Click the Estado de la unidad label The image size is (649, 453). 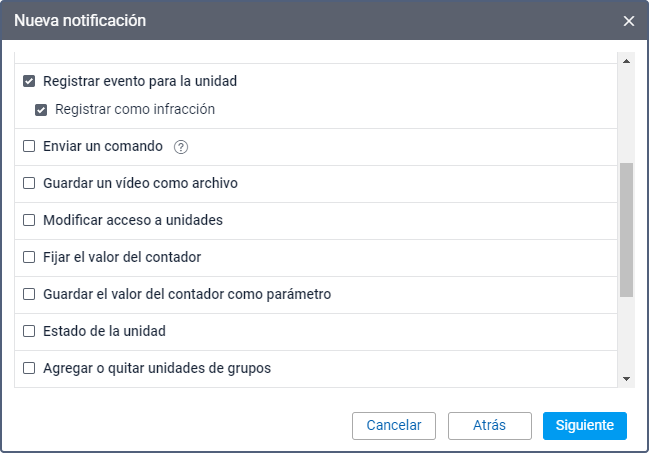[x=104, y=331]
